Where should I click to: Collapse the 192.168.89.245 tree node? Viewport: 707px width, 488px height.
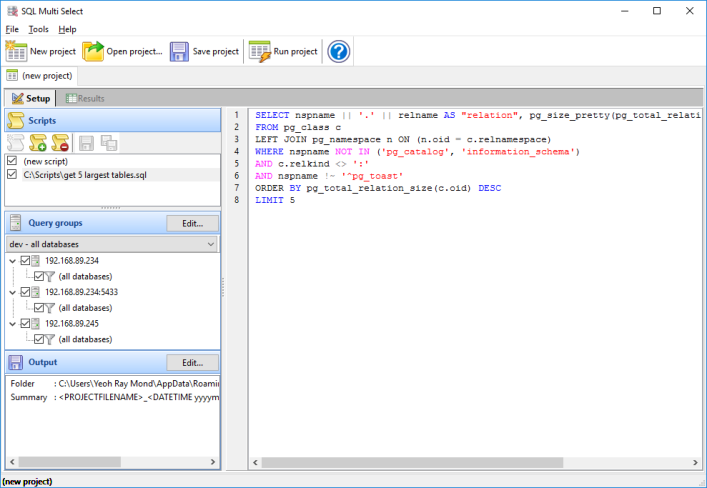[x=12, y=324]
